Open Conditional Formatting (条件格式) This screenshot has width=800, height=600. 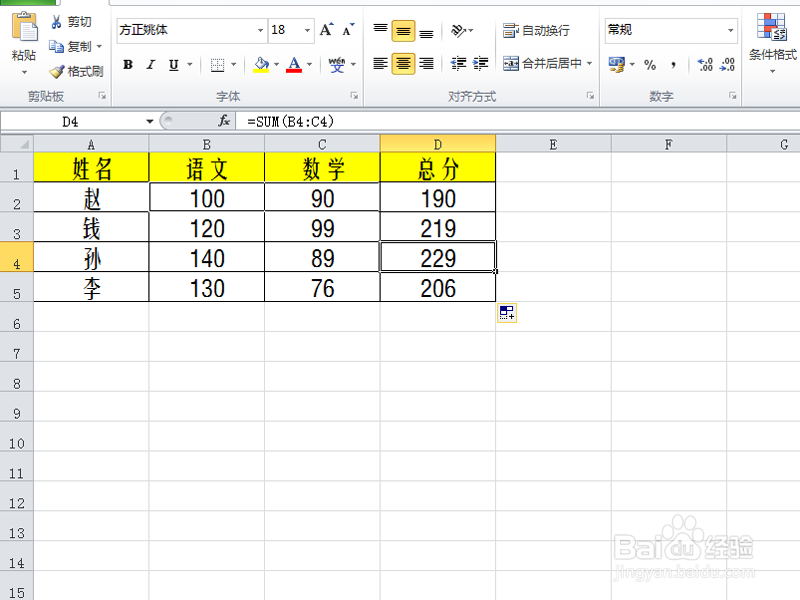tap(772, 42)
